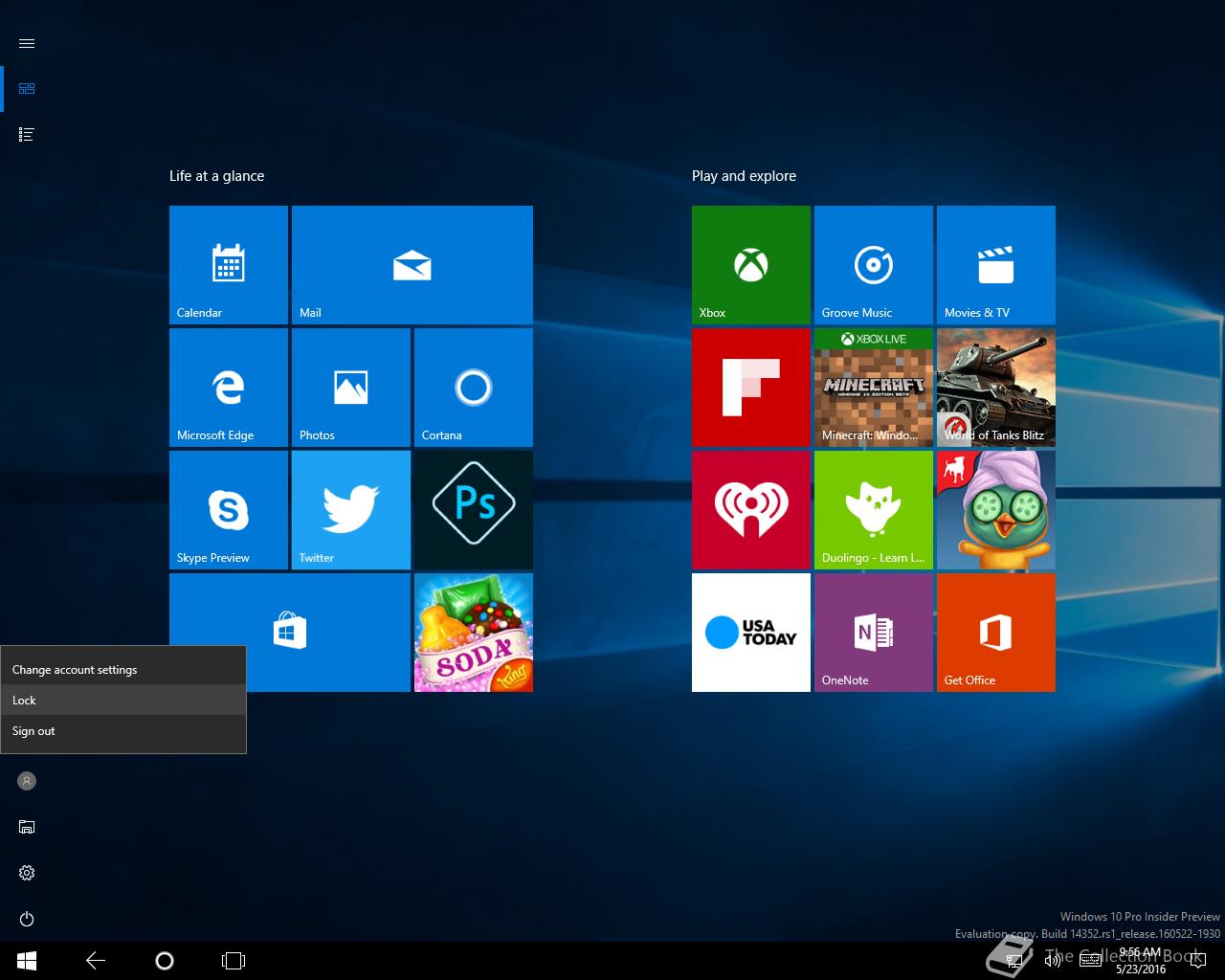This screenshot has width=1225, height=980.
Task: Open the Photoshop Express tile
Action: (x=474, y=510)
